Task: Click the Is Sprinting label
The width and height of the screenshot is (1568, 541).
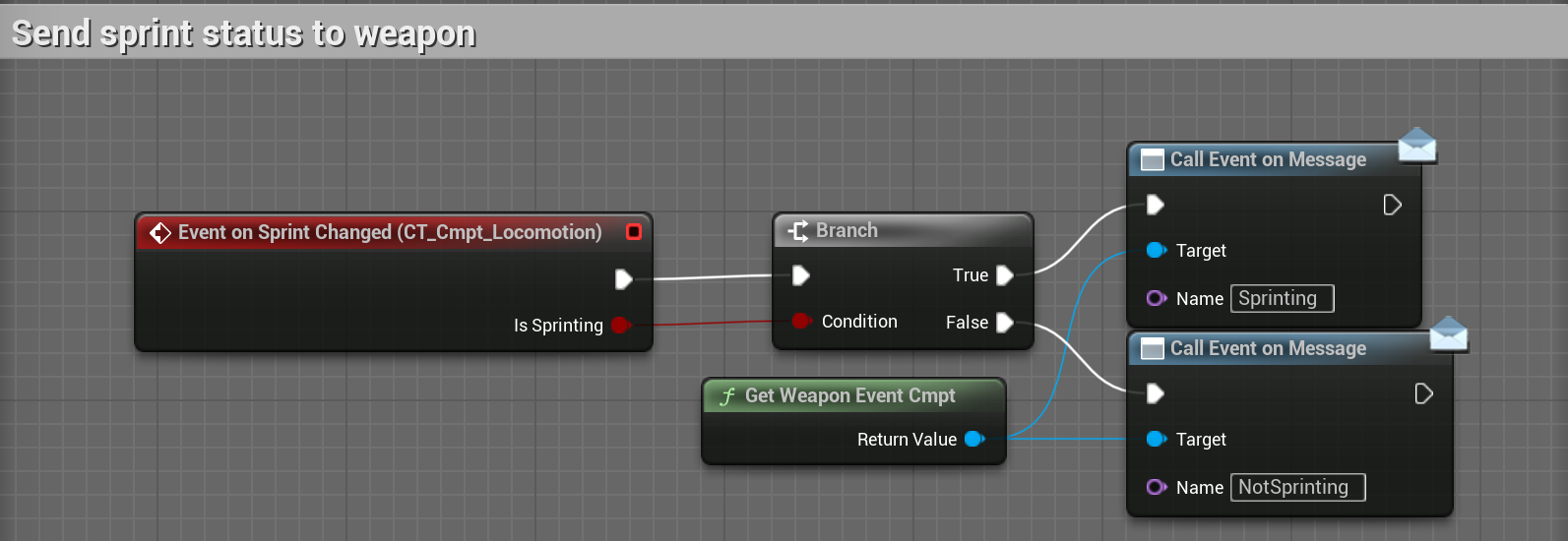Action: click(x=558, y=326)
